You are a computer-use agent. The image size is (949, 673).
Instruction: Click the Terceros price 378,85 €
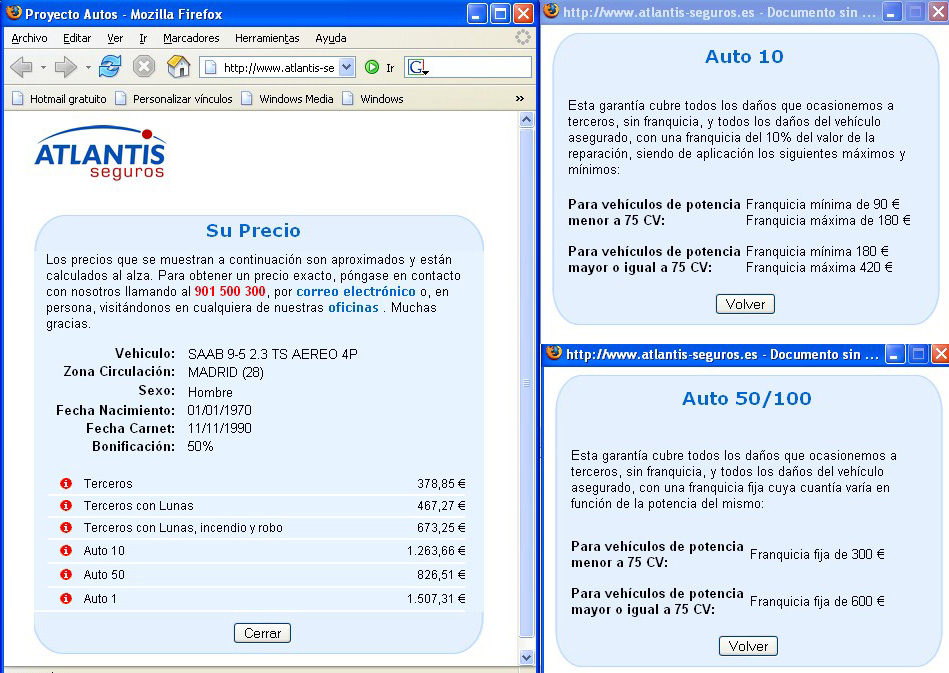(441, 484)
